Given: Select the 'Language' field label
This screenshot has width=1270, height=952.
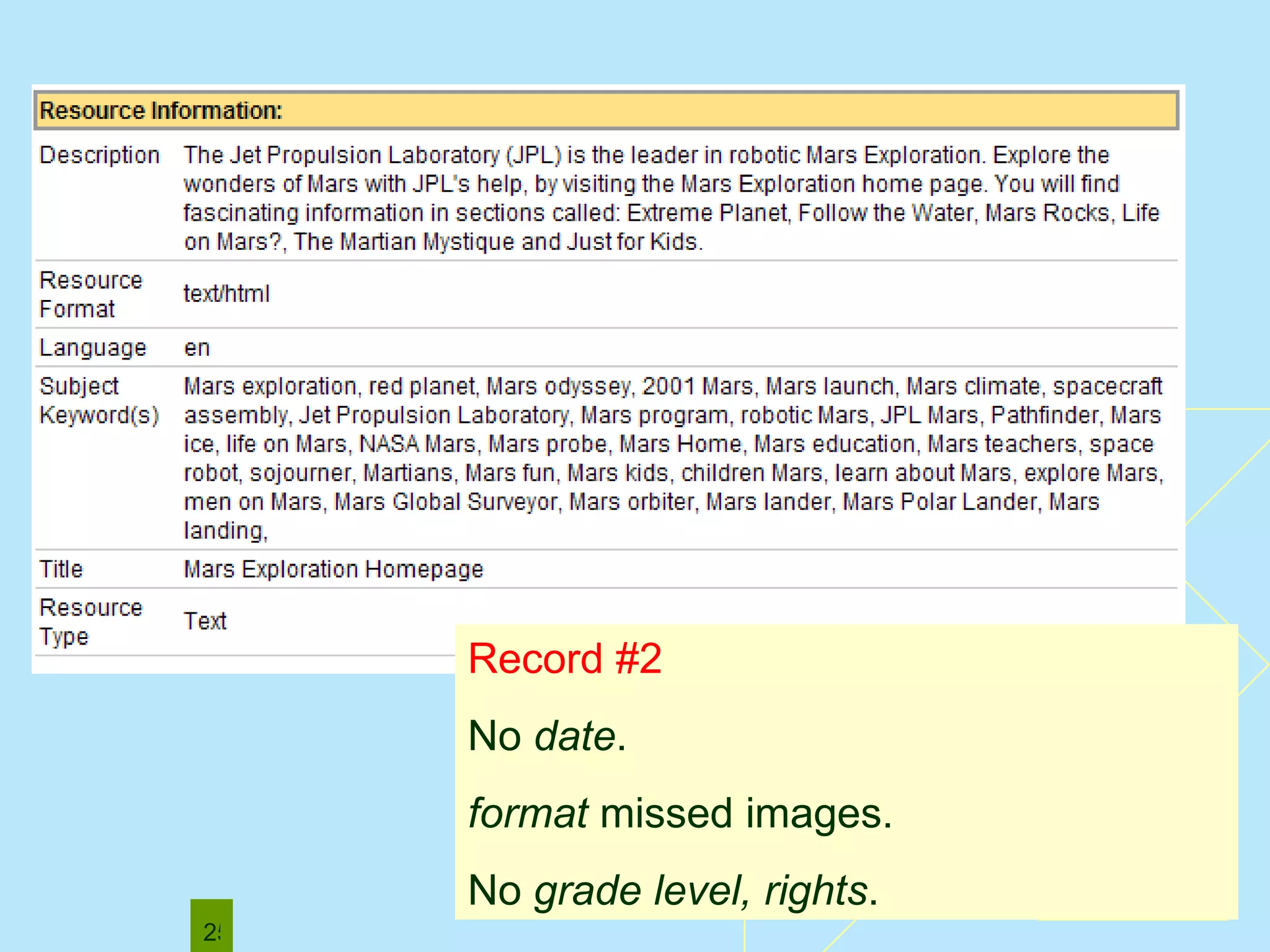Looking at the screenshot, I should pos(93,348).
